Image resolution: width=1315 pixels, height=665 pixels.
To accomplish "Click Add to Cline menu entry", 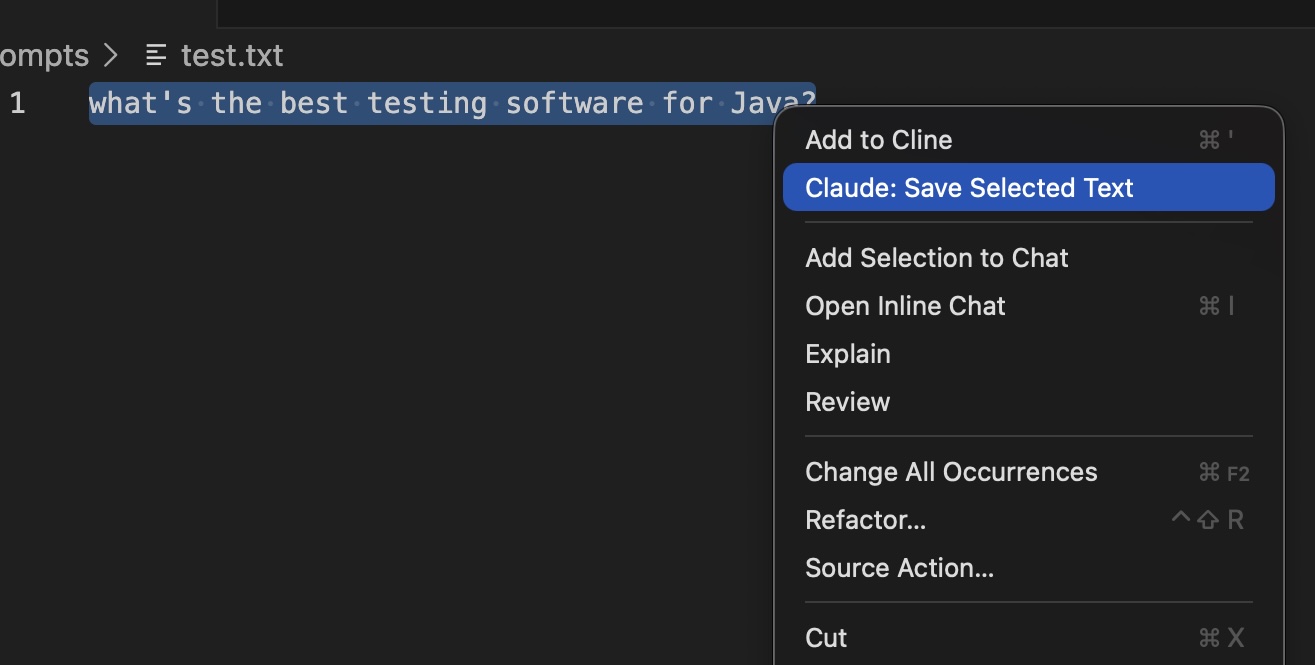I will click(x=878, y=140).
